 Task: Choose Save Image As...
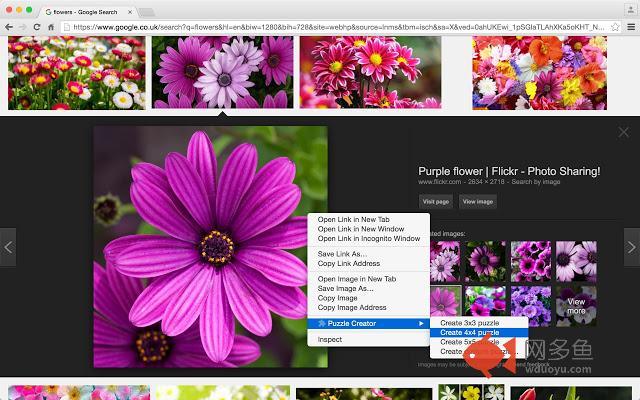pyautogui.click(x=369, y=288)
